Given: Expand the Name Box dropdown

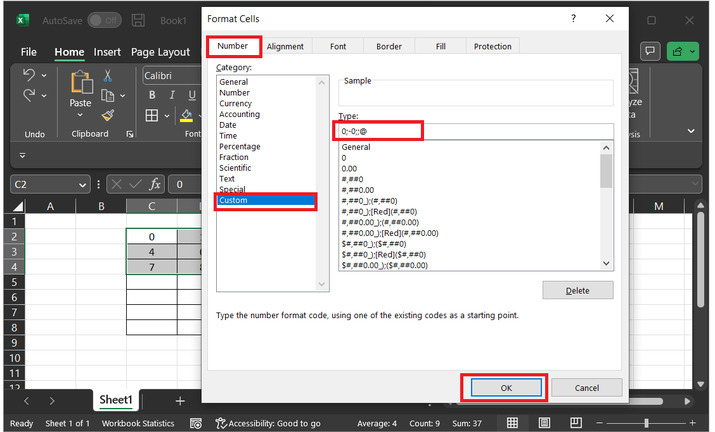Looking at the screenshot, I should [84, 184].
